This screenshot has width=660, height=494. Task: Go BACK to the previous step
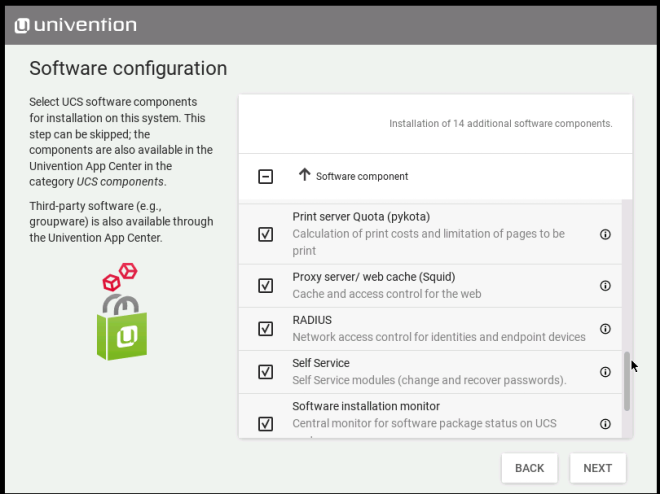529,468
